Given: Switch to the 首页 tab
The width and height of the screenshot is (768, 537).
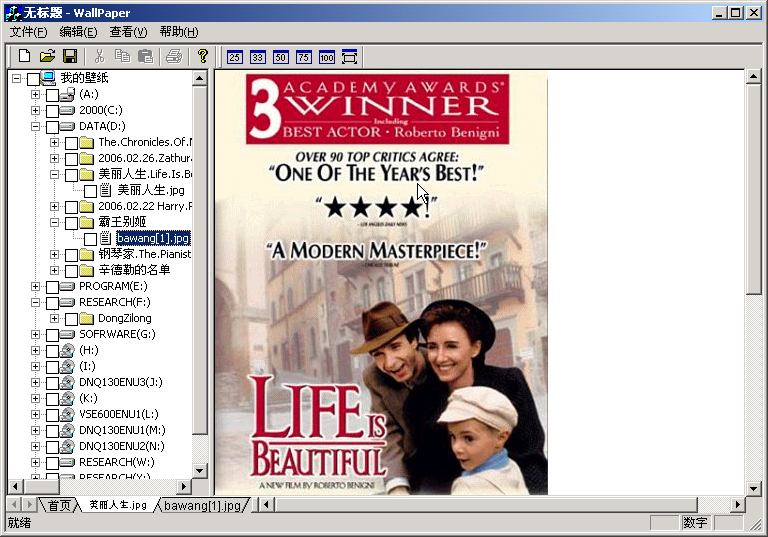Looking at the screenshot, I should click(x=59, y=505).
